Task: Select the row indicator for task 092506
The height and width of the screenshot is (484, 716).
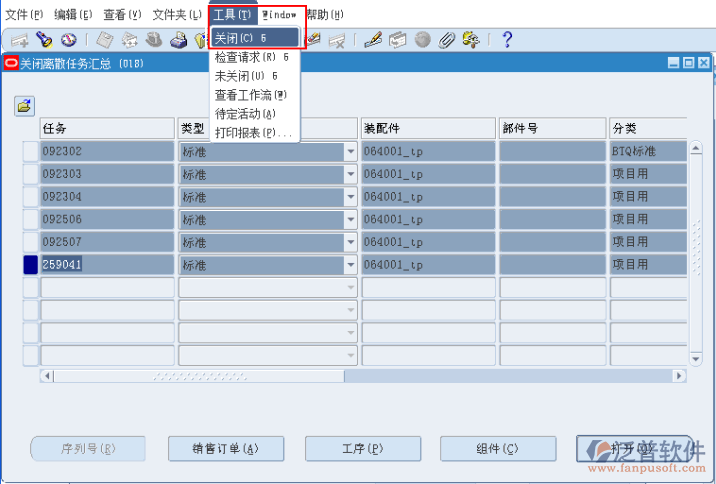Action: [31, 219]
